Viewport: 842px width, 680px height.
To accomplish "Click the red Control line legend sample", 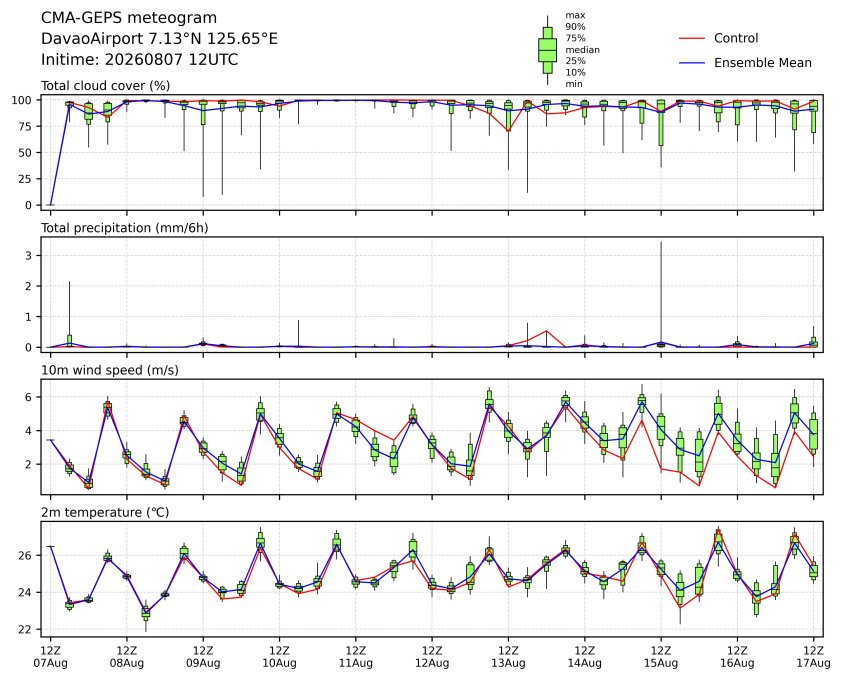I will [692, 39].
